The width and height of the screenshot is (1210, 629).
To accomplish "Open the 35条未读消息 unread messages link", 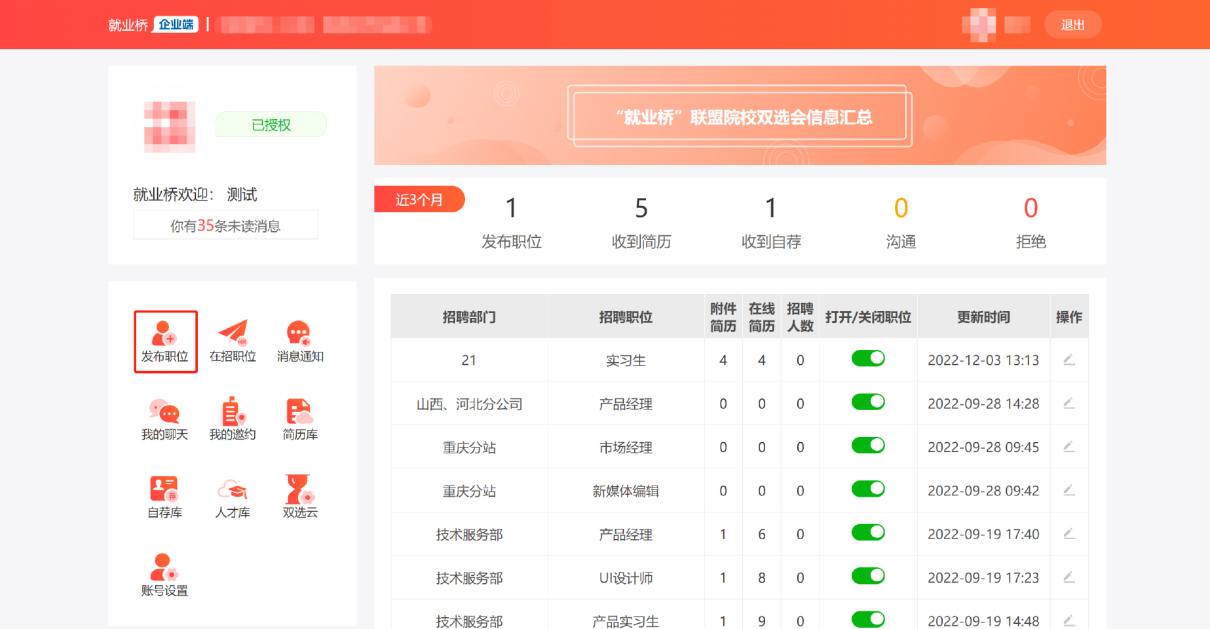I will point(226,226).
